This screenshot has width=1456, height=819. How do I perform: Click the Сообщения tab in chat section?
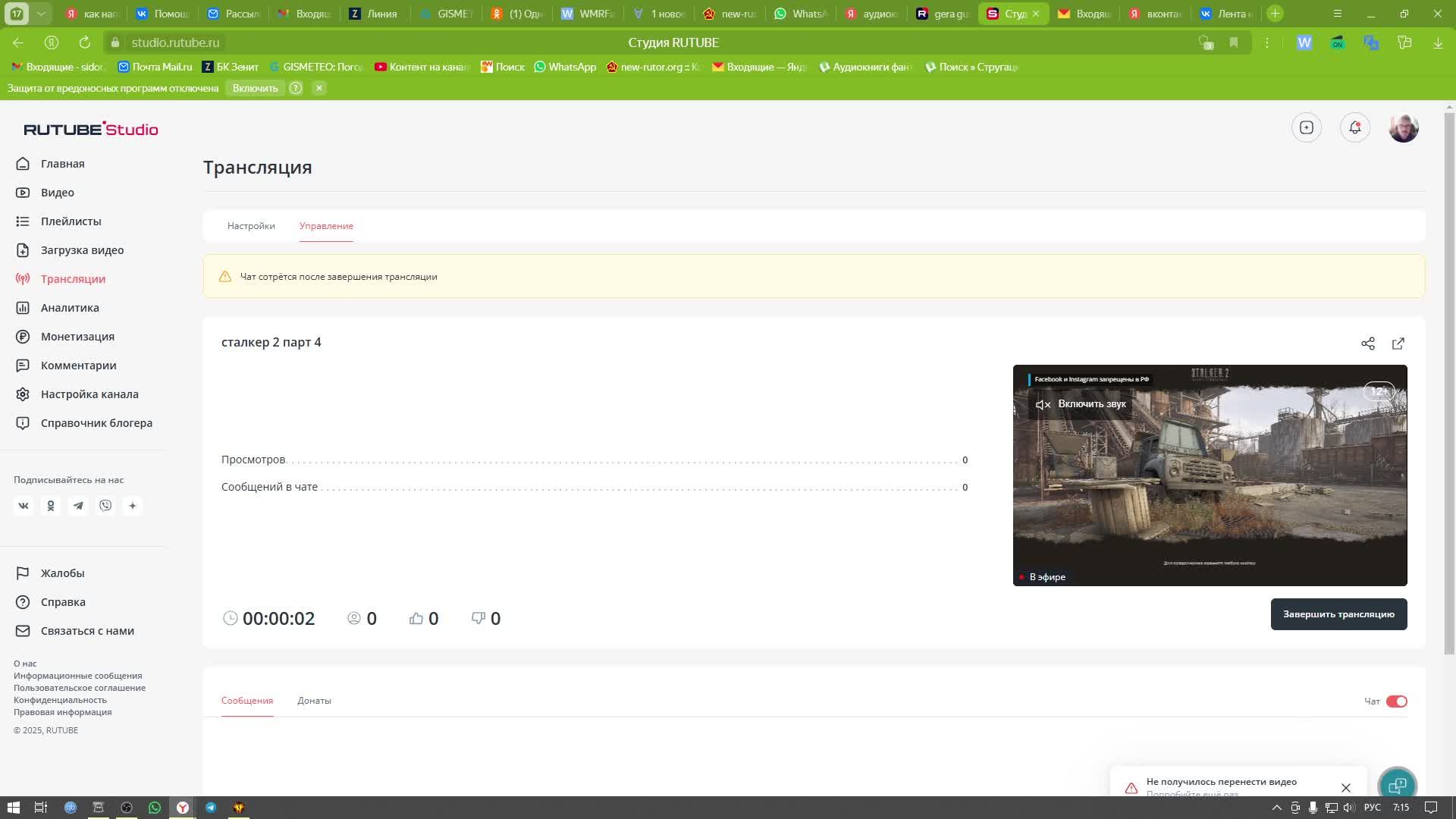247,700
